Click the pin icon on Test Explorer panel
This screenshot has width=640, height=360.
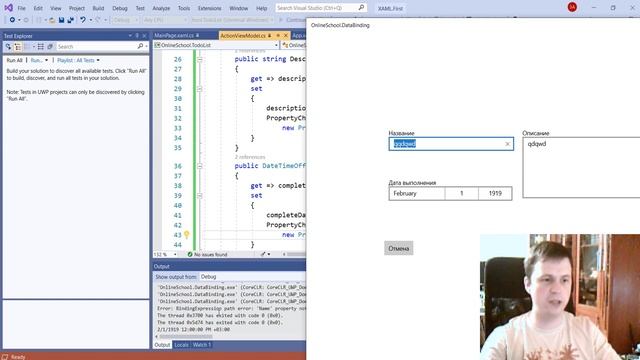pyautogui.click(x=137, y=36)
